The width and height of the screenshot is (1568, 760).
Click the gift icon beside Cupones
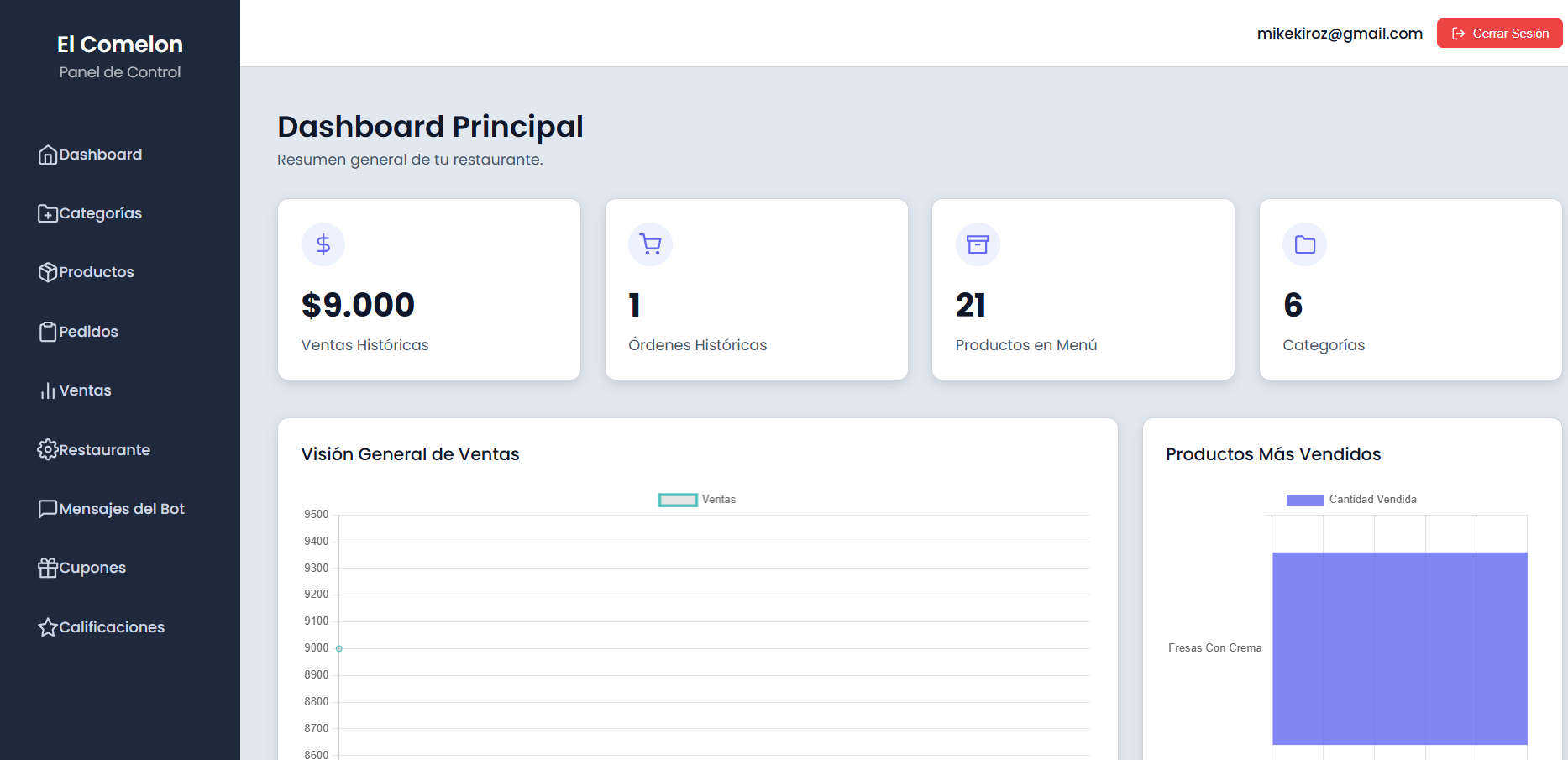coord(48,568)
